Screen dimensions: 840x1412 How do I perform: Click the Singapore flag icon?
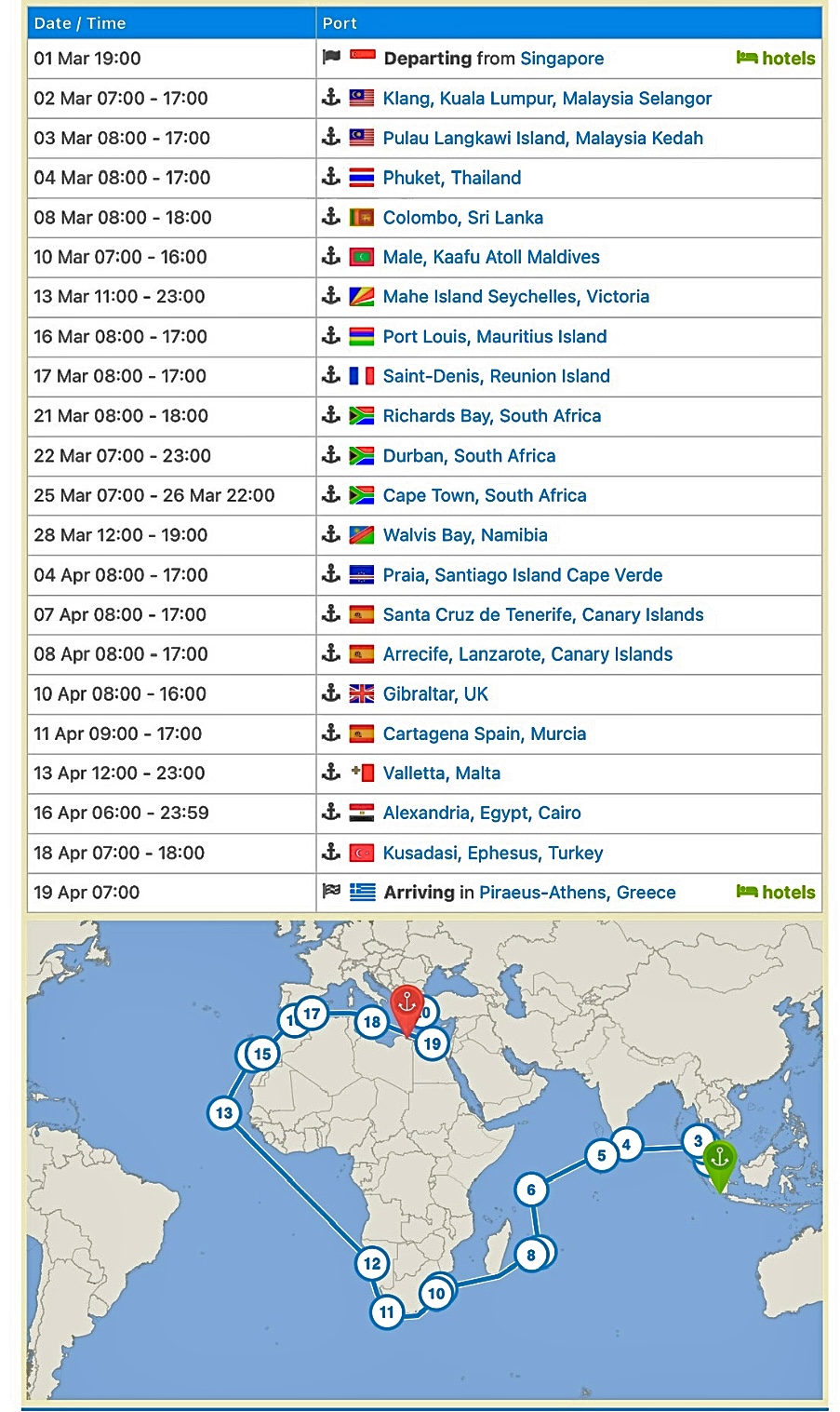click(362, 58)
